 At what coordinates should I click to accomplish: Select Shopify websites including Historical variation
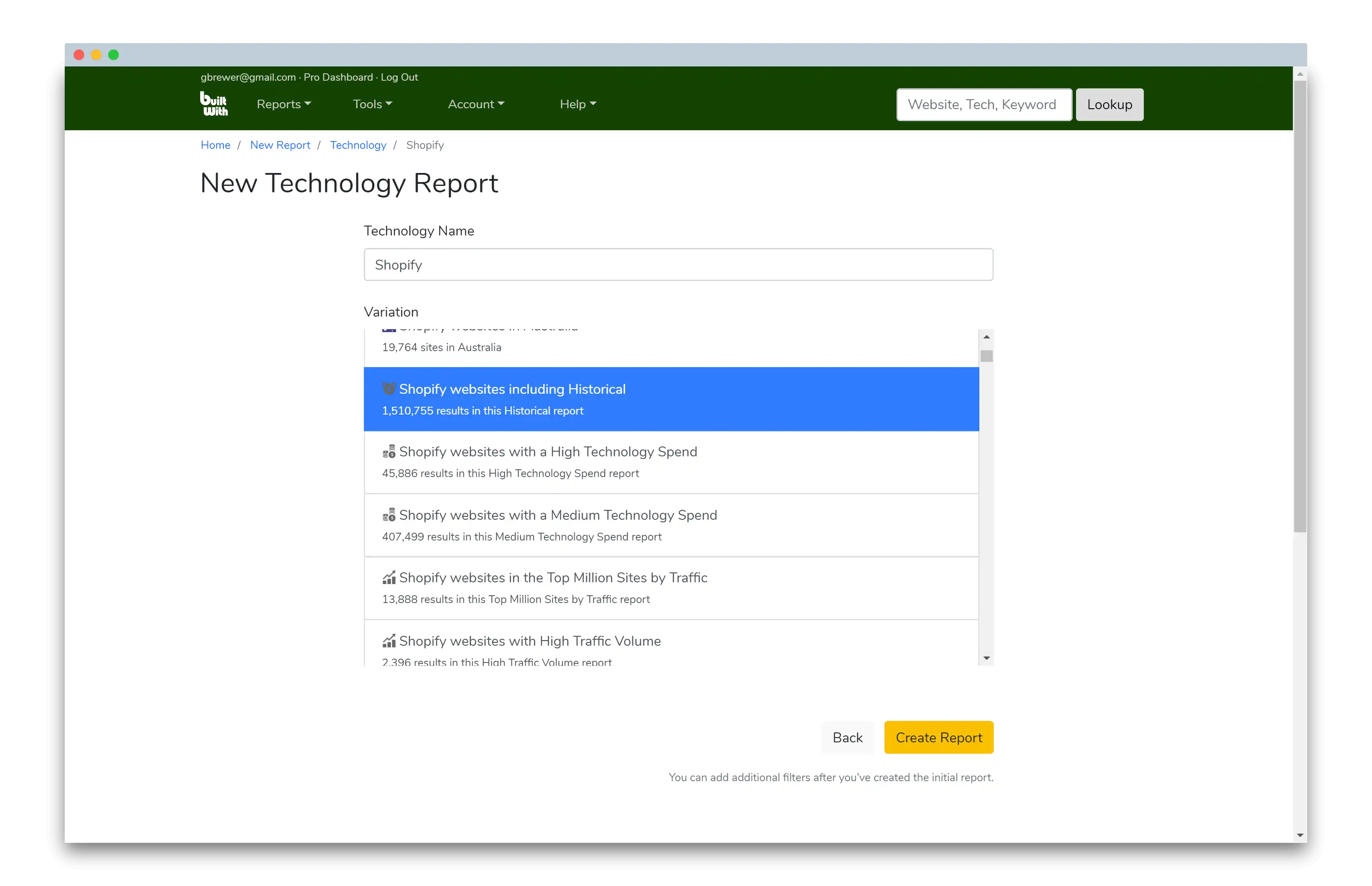pyautogui.click(x=671, y=399)
